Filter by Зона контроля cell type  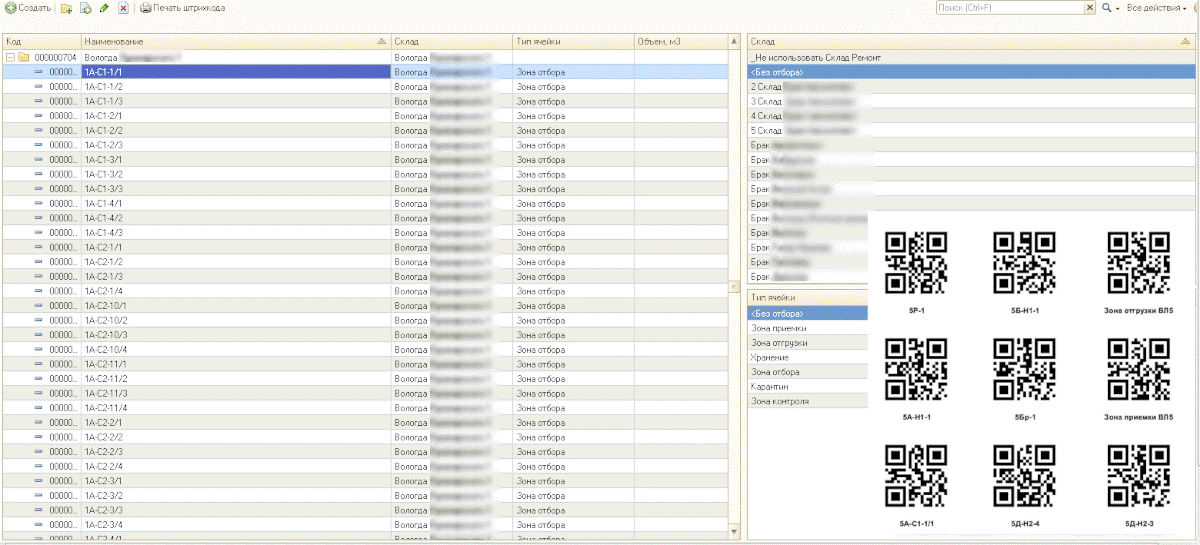[808, 401]
